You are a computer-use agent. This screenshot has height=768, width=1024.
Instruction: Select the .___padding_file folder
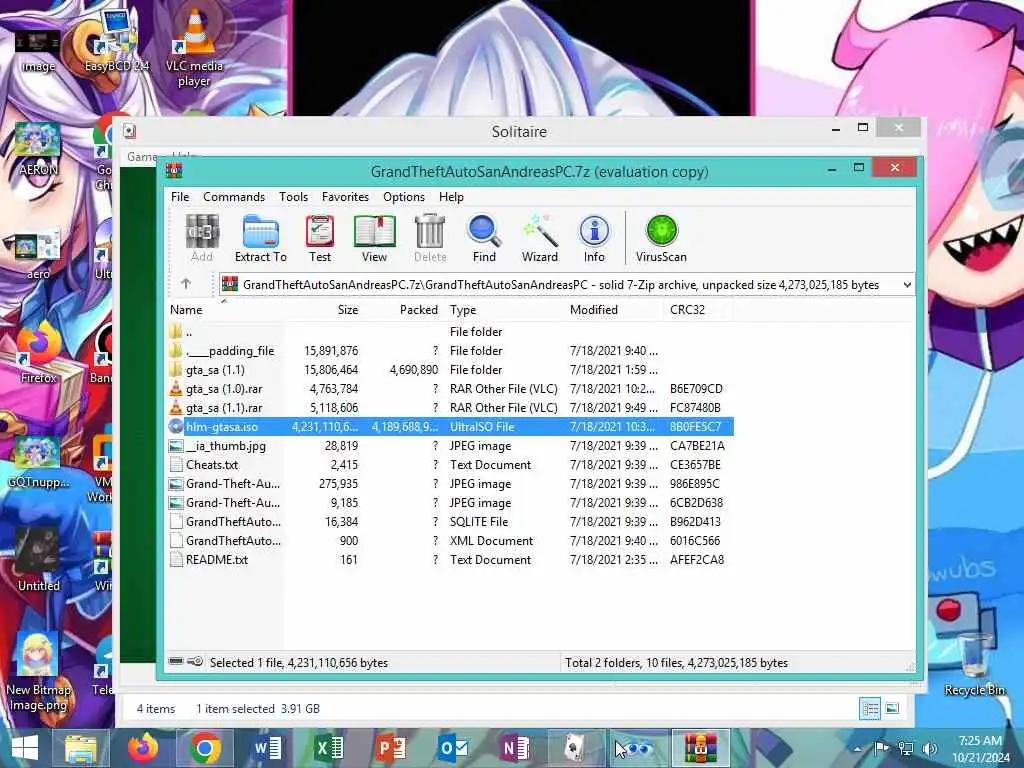[x=451, y=351]
